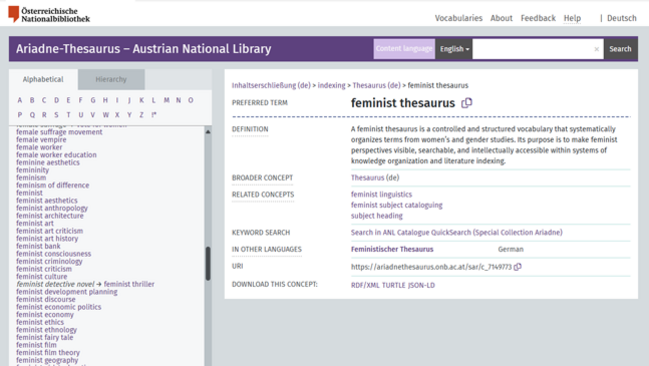Click the Search button
The width and height of the screenshot is (649, 366).
click(620, 49)
